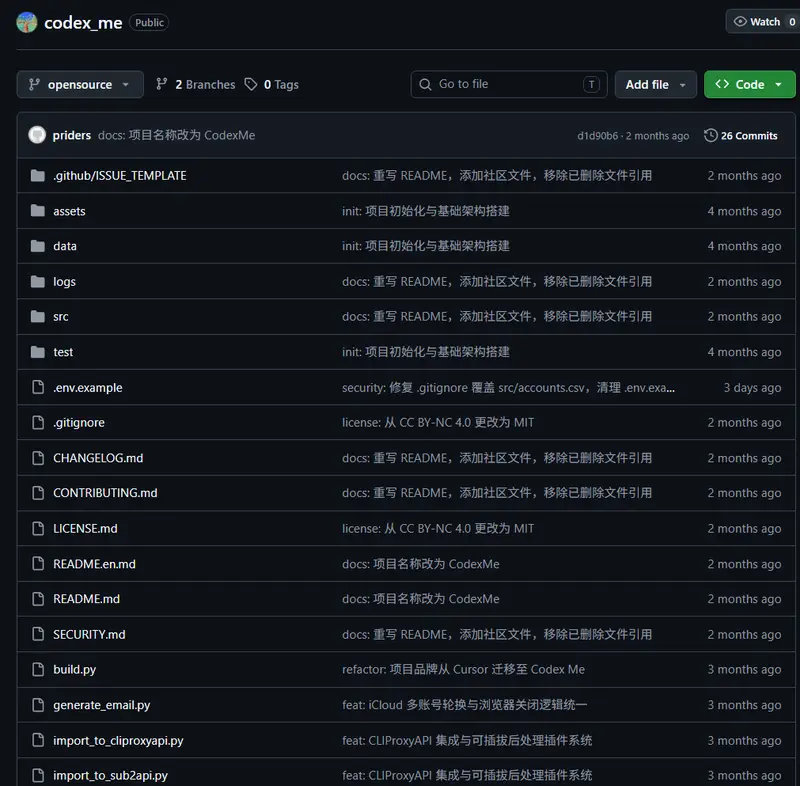Viewport: 800px width, 786px height.
Task: View the 0 Tags page
Action: click(x=271, y=84)
